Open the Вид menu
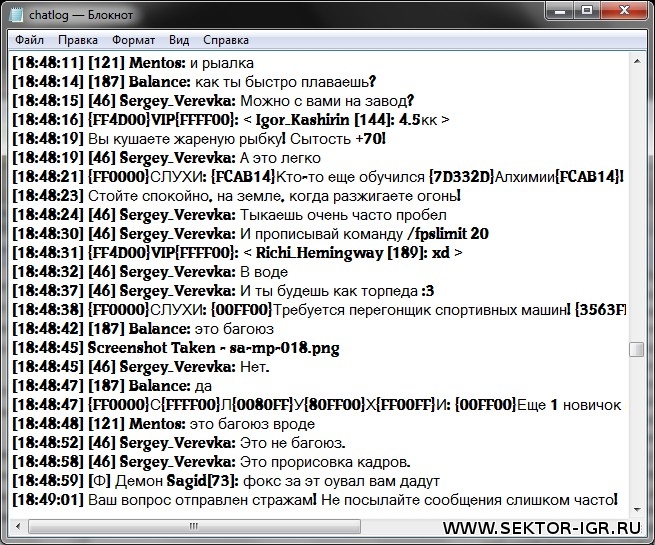This screenshot has width=655, height=545. 179,40
